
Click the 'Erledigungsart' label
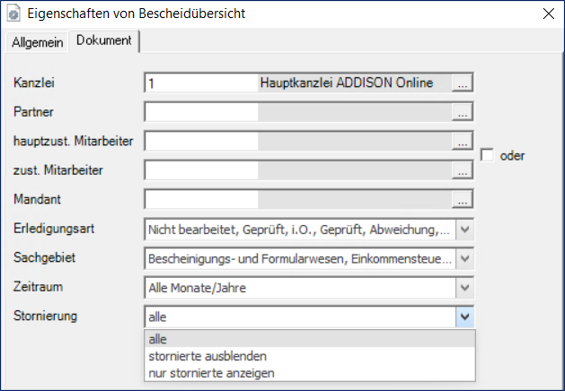click(54, 229)
